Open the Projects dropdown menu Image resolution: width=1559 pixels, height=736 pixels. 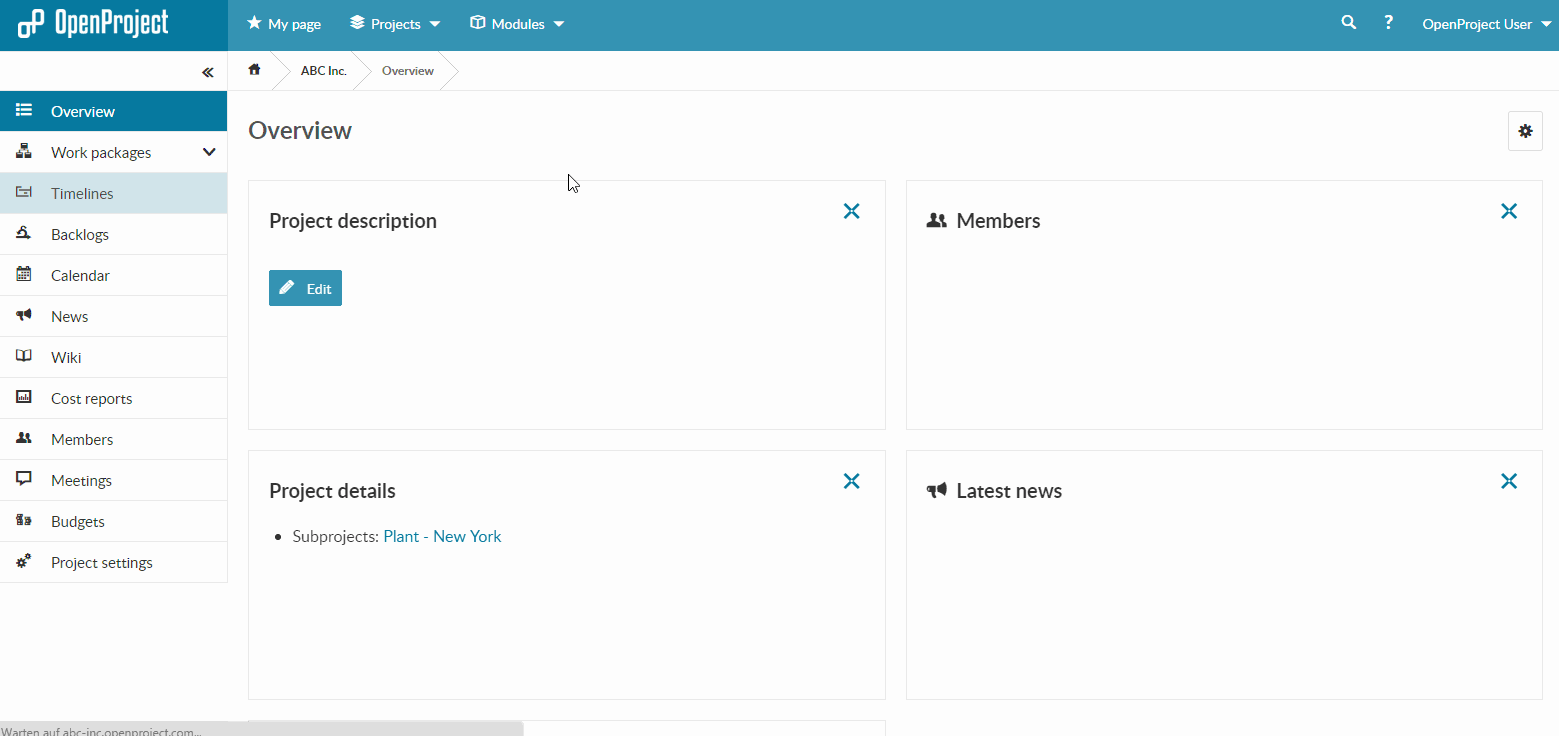[x=395, y=24]
